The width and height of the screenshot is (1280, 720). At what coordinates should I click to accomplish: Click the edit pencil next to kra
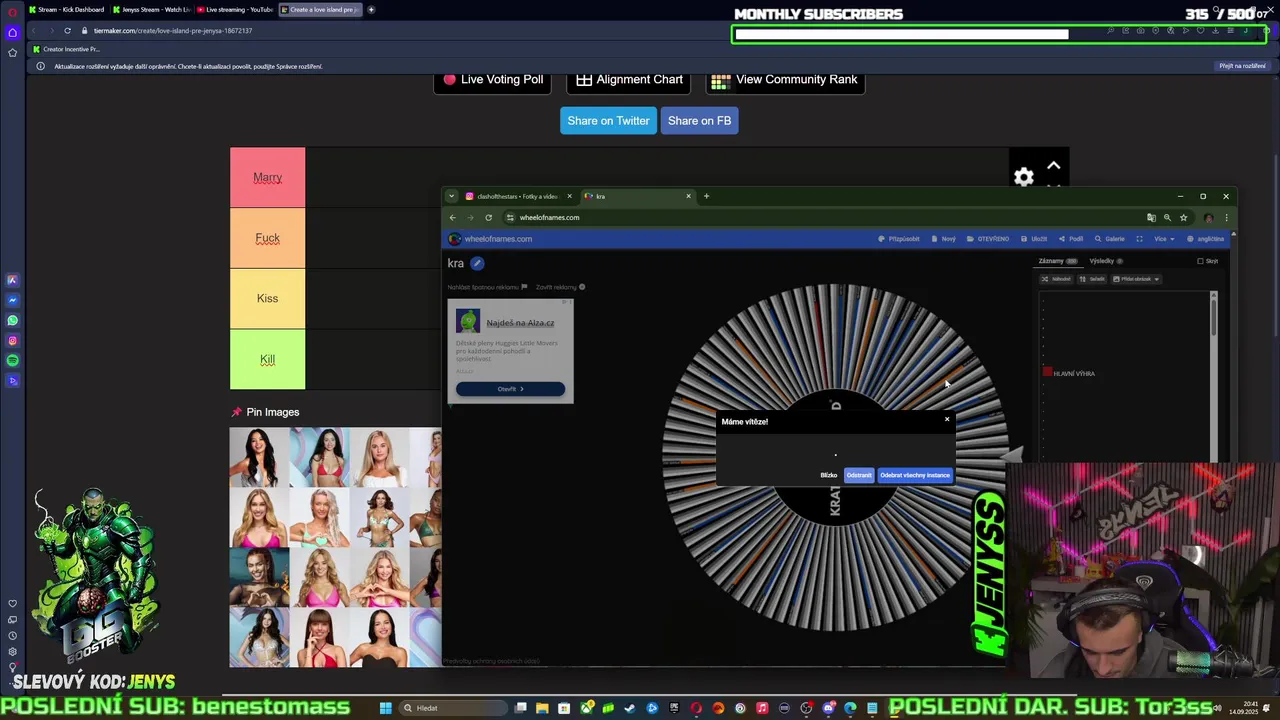[x=477, y=263]
